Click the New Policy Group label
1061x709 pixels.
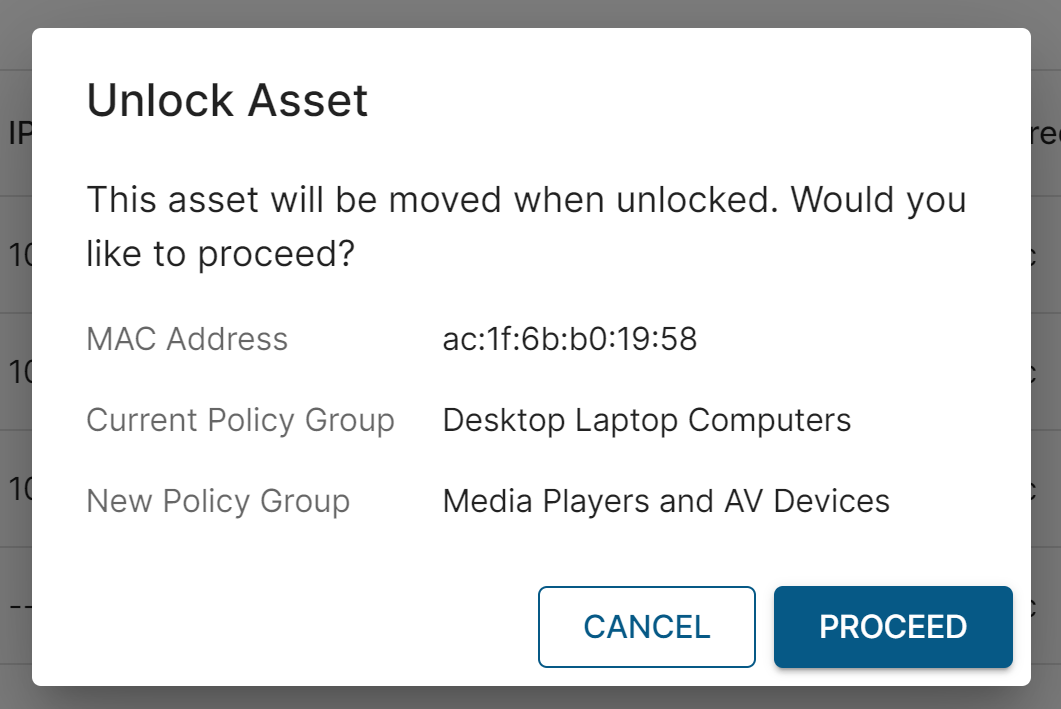pos(218,500)
